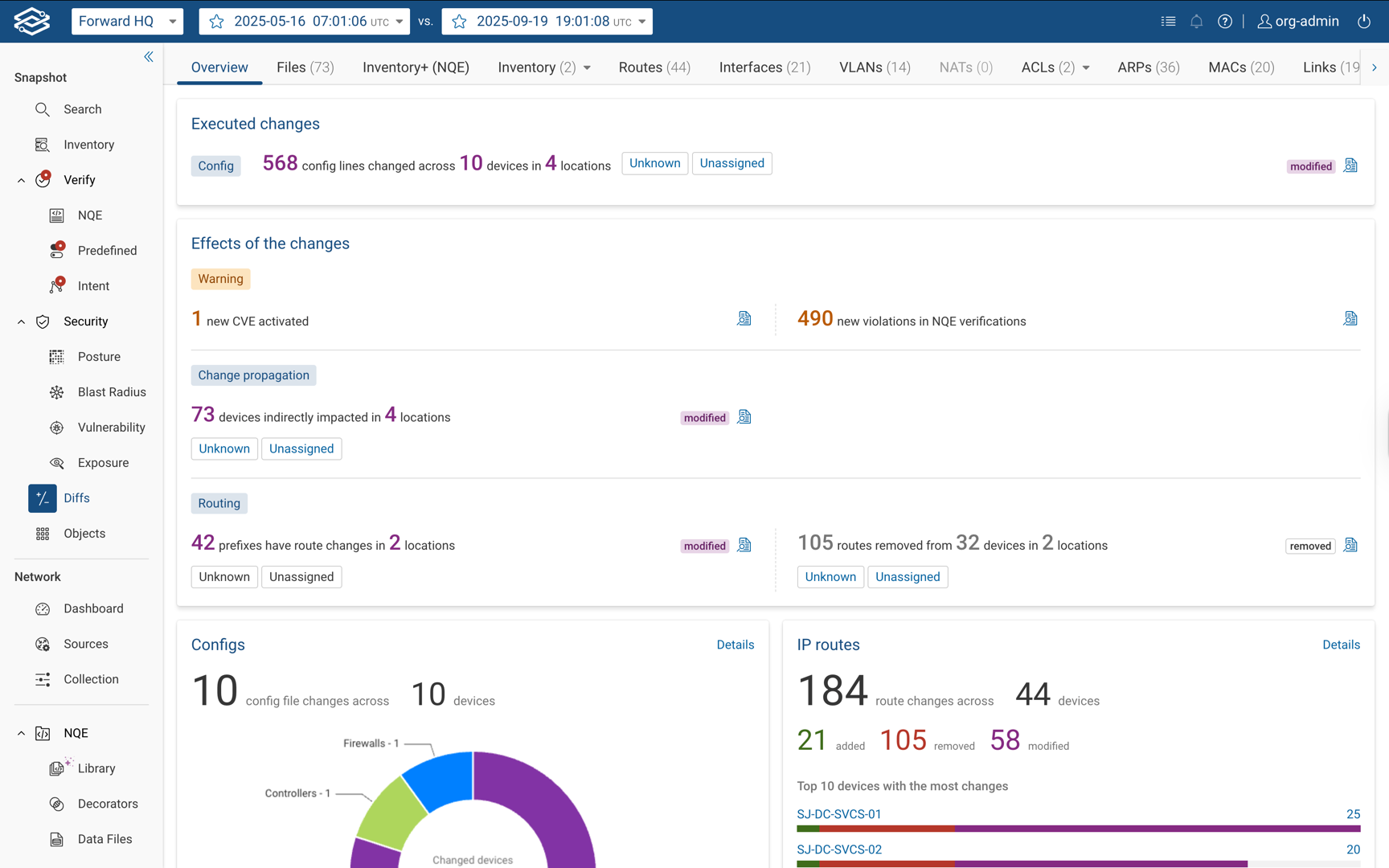The width and height of the screenshot is (1389, 868).
Task: Expand the Inventory (2) tab dropdown
Action: click(x=587, y=68)
